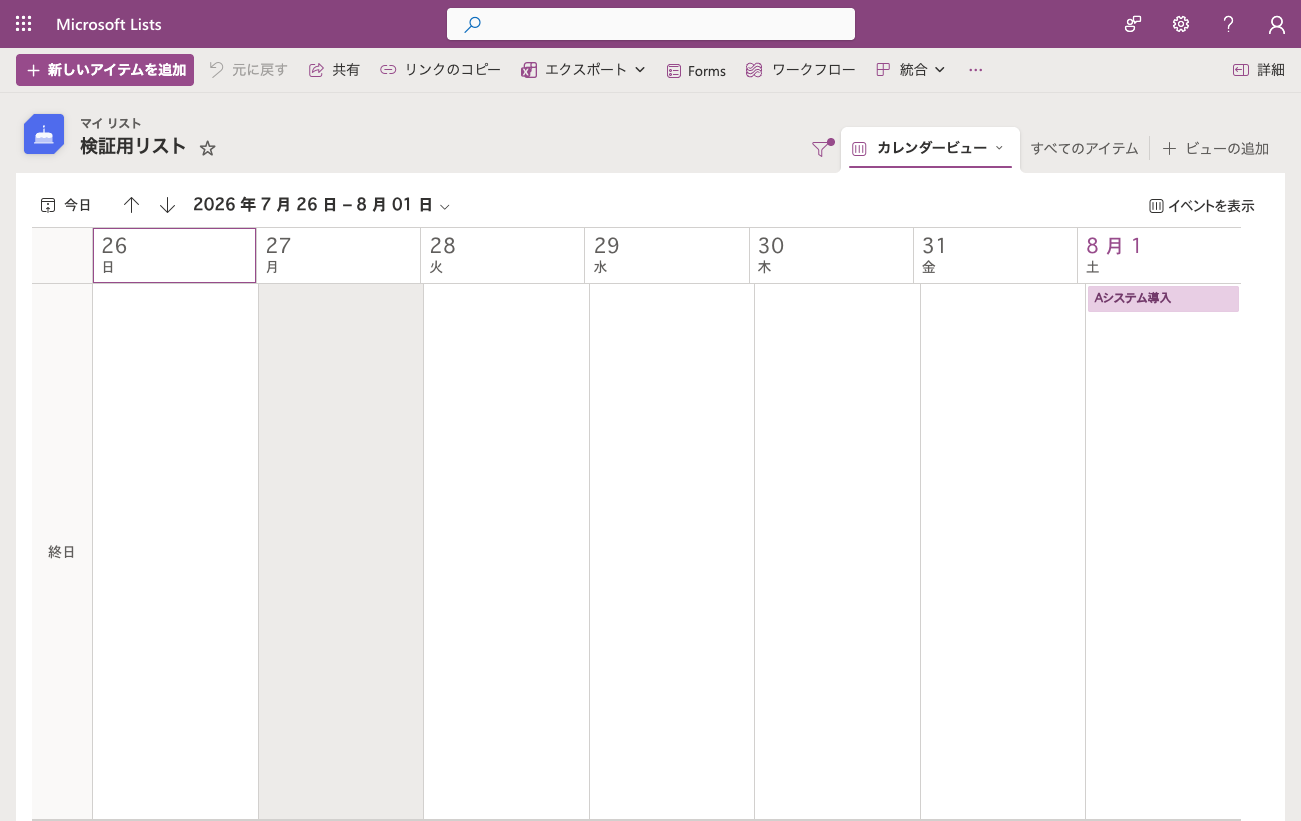Open the エクスポート dropdown
Image resolution: width=1301 pixels, height=821 pixels.
(x=584, y=70)
